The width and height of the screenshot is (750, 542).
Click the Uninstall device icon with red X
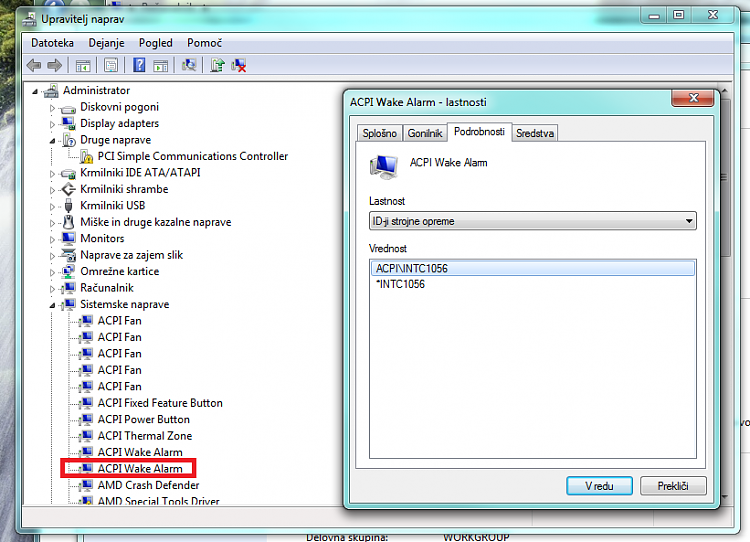pos(239,65)
